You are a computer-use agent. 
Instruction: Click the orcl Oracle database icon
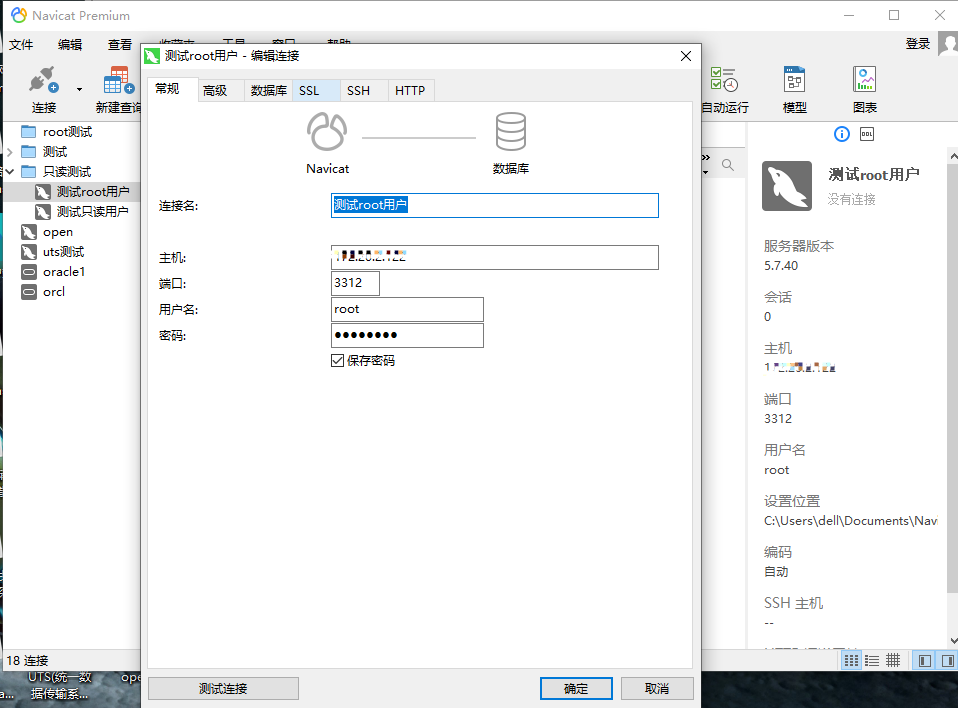[29, 292]
